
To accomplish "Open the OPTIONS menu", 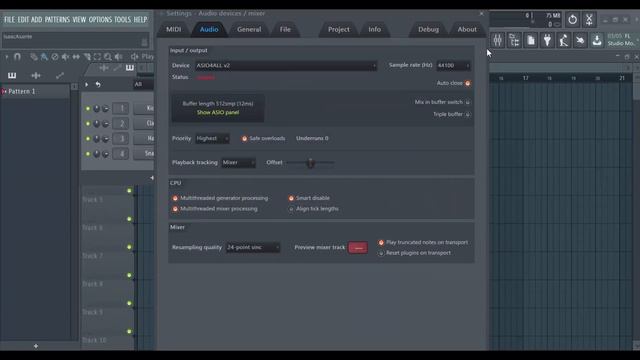I will 100,20.
